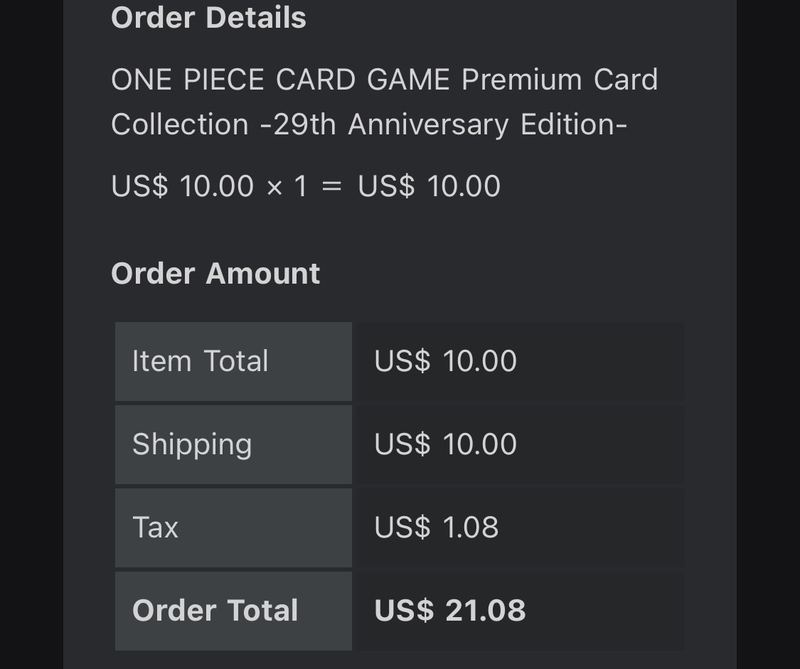
Task: Click the line subtotal after the equals sign
Action: click(x=429, y=186)
